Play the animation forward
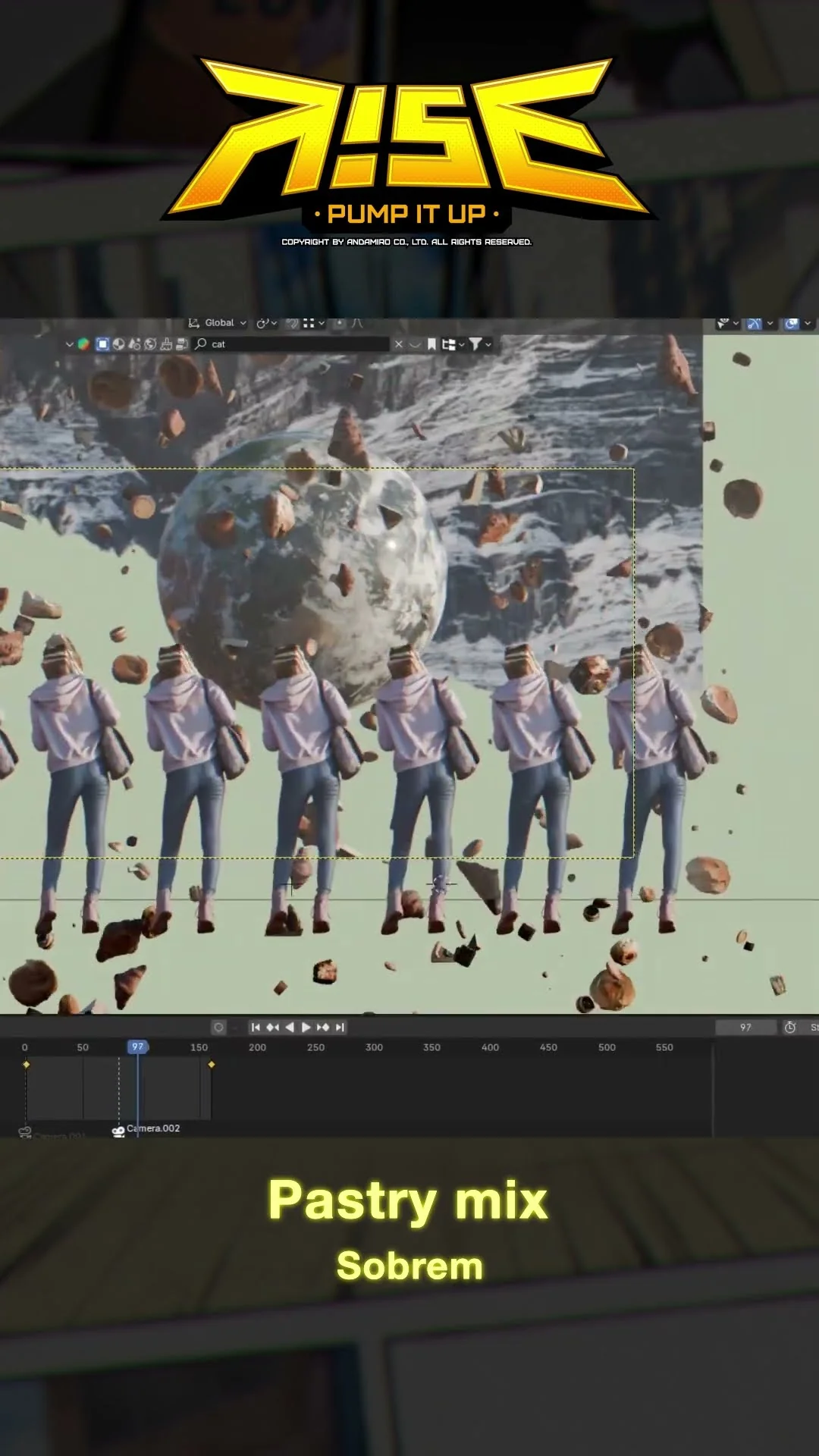 [x=306, y=1027]
